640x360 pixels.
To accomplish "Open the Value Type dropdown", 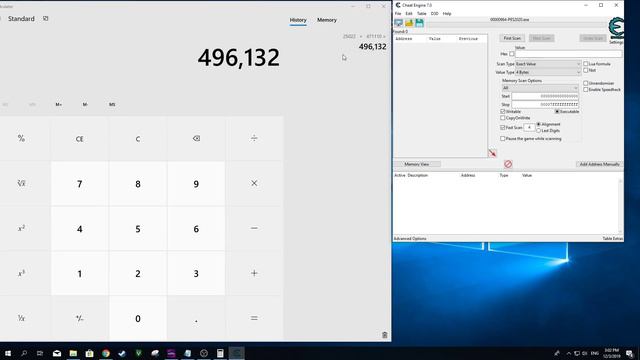I will [548, 72].
